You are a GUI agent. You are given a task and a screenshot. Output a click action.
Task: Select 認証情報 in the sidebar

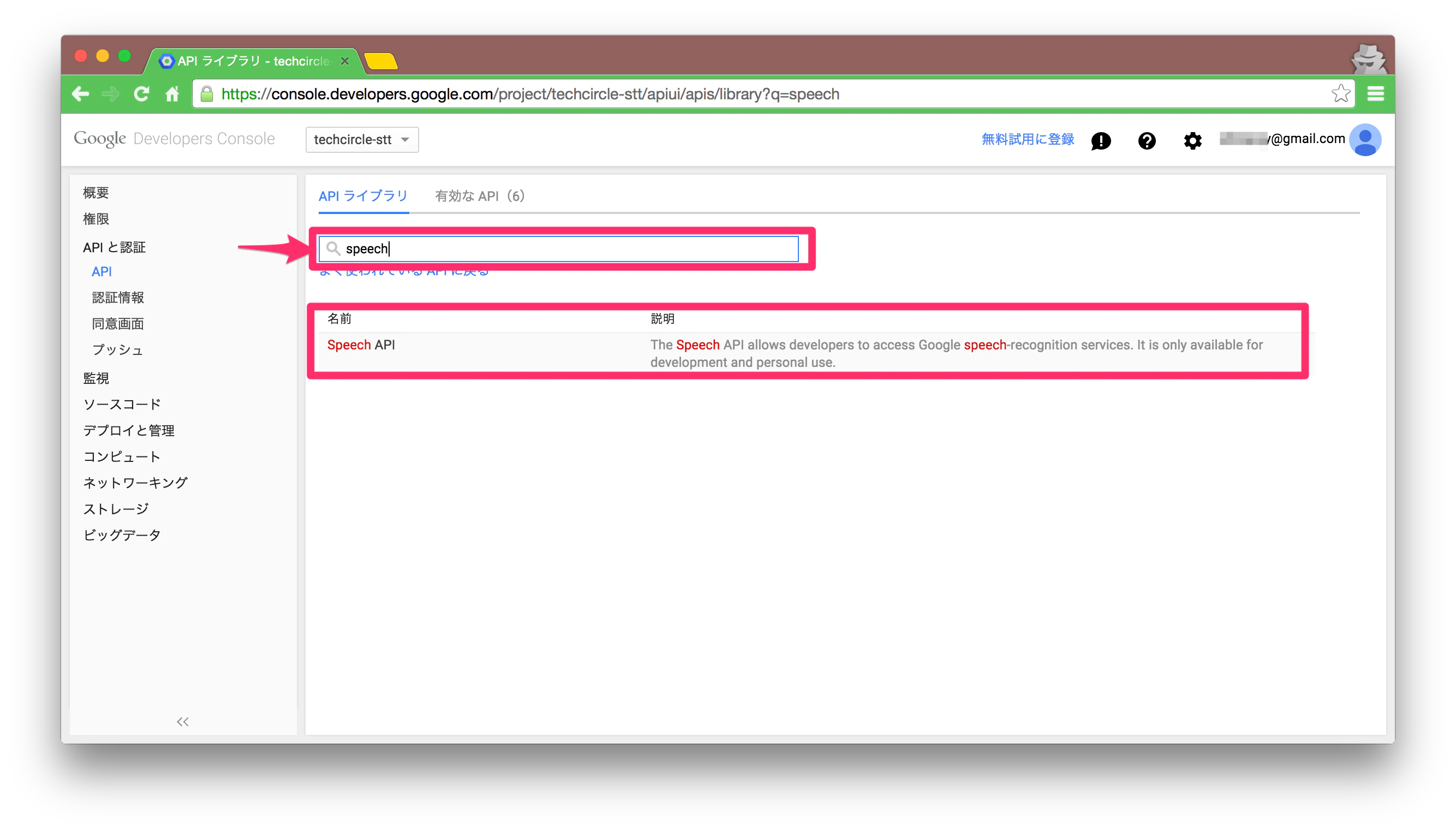pos(117,298)
